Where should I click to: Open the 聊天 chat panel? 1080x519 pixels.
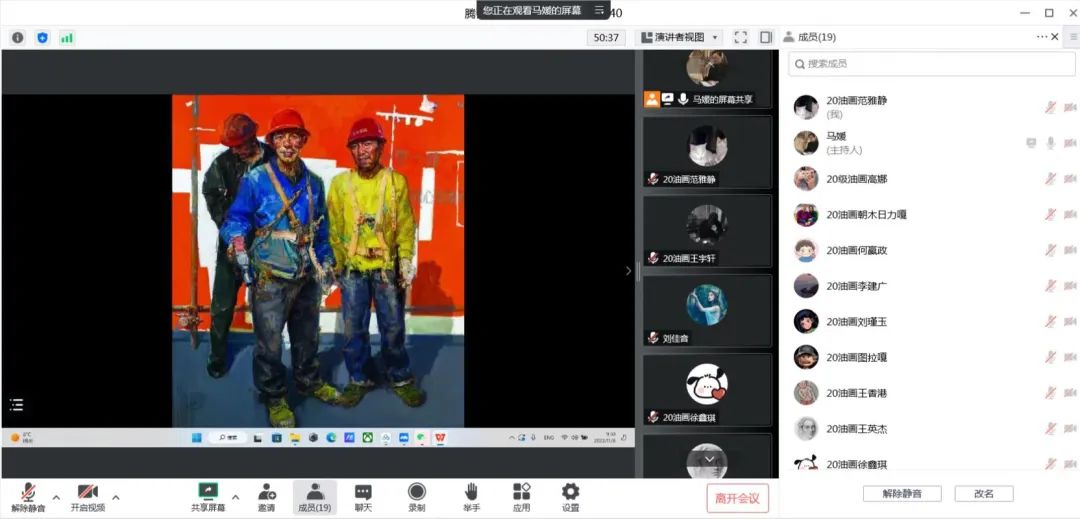(x=363, y=498)
